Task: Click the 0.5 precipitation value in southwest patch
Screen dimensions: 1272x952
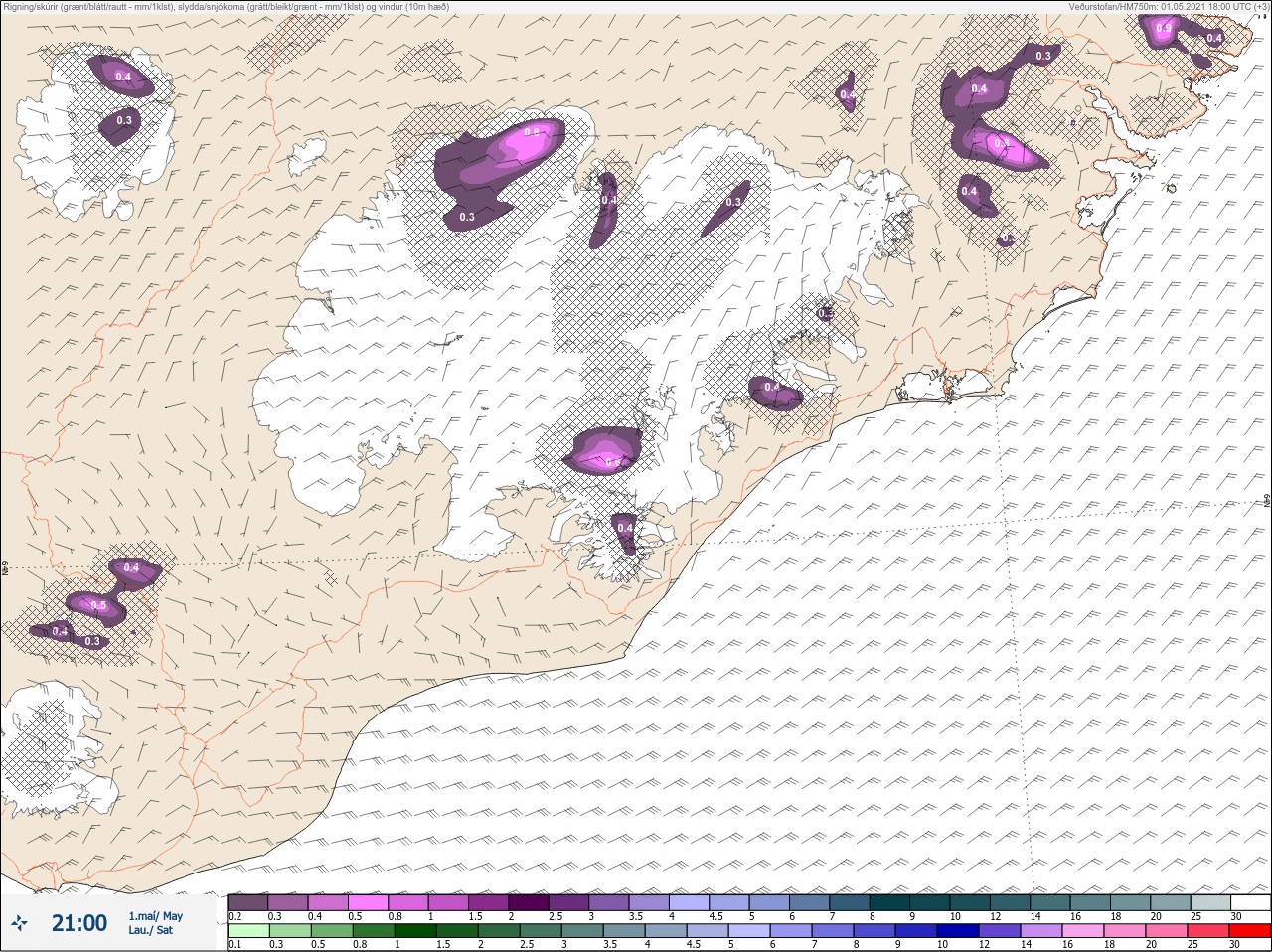Action: (x=98, y=606)
